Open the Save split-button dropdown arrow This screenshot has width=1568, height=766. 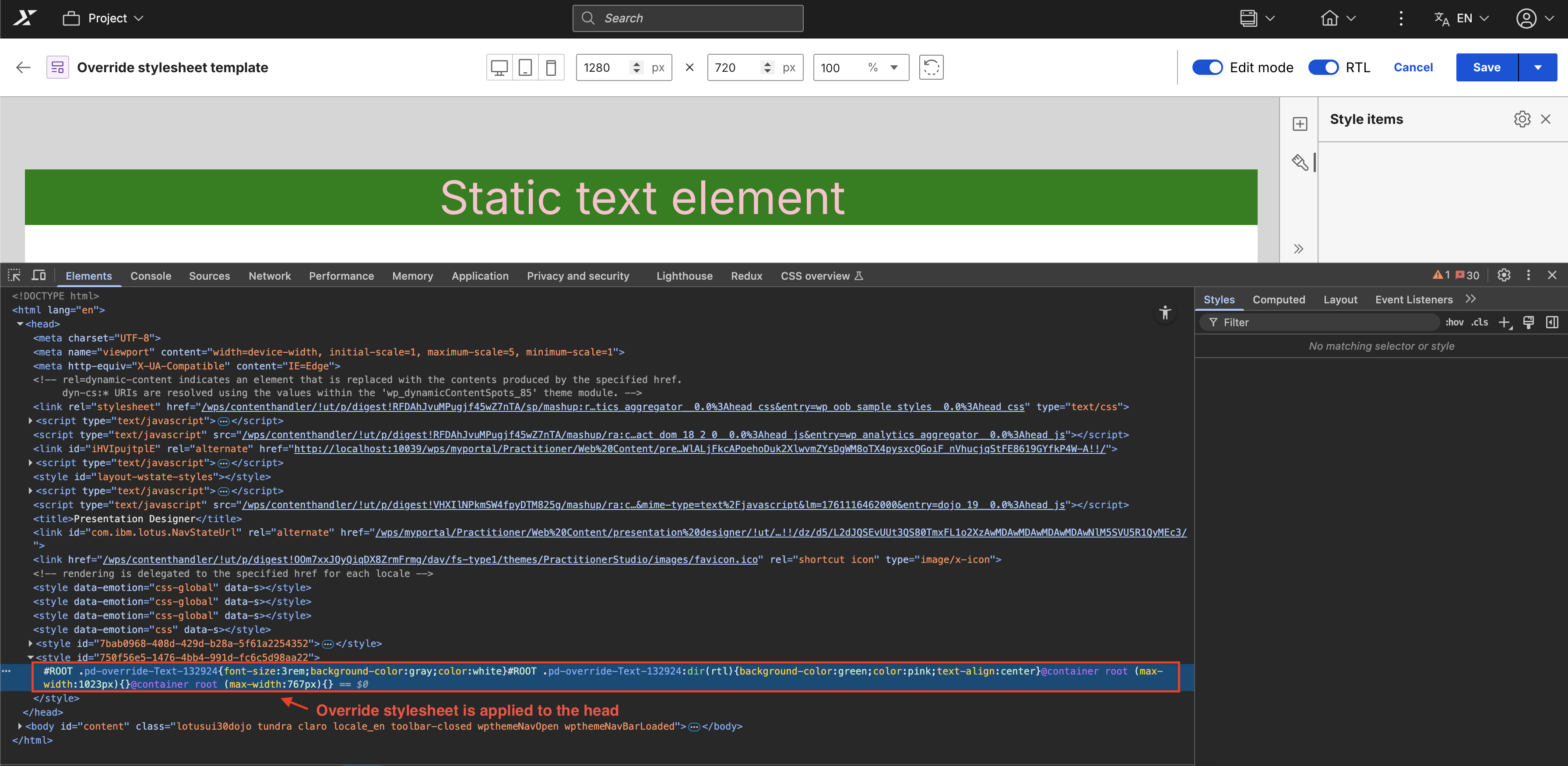coord(1537,67)
